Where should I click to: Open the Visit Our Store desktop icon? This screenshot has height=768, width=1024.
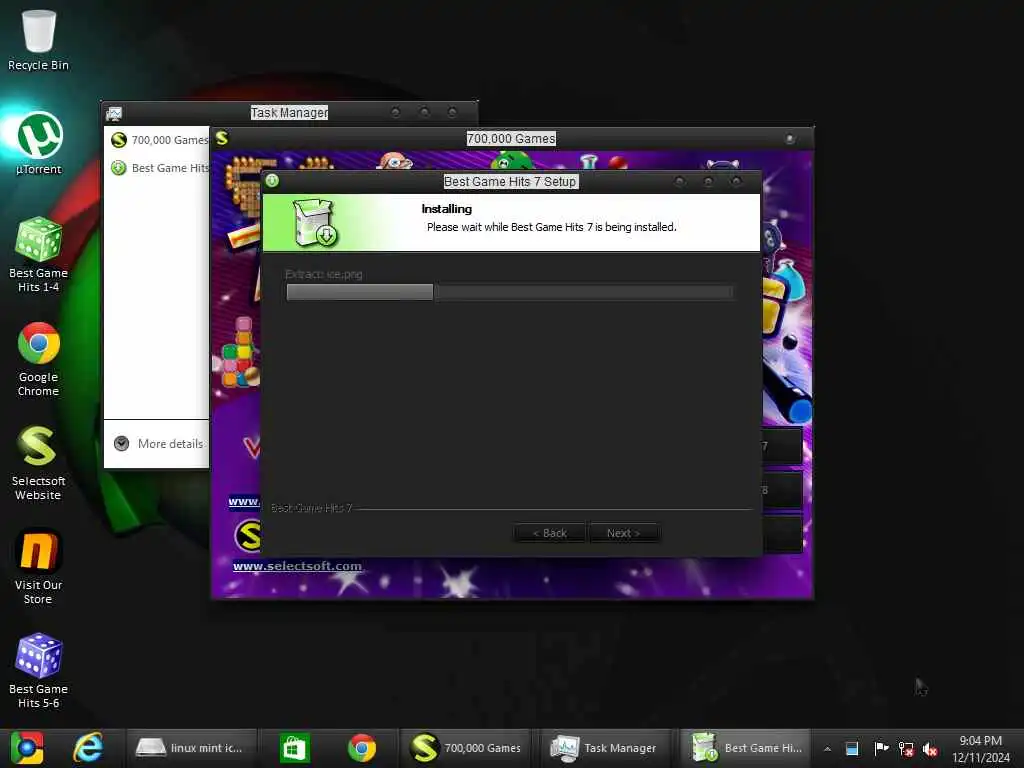coord(39,567)
